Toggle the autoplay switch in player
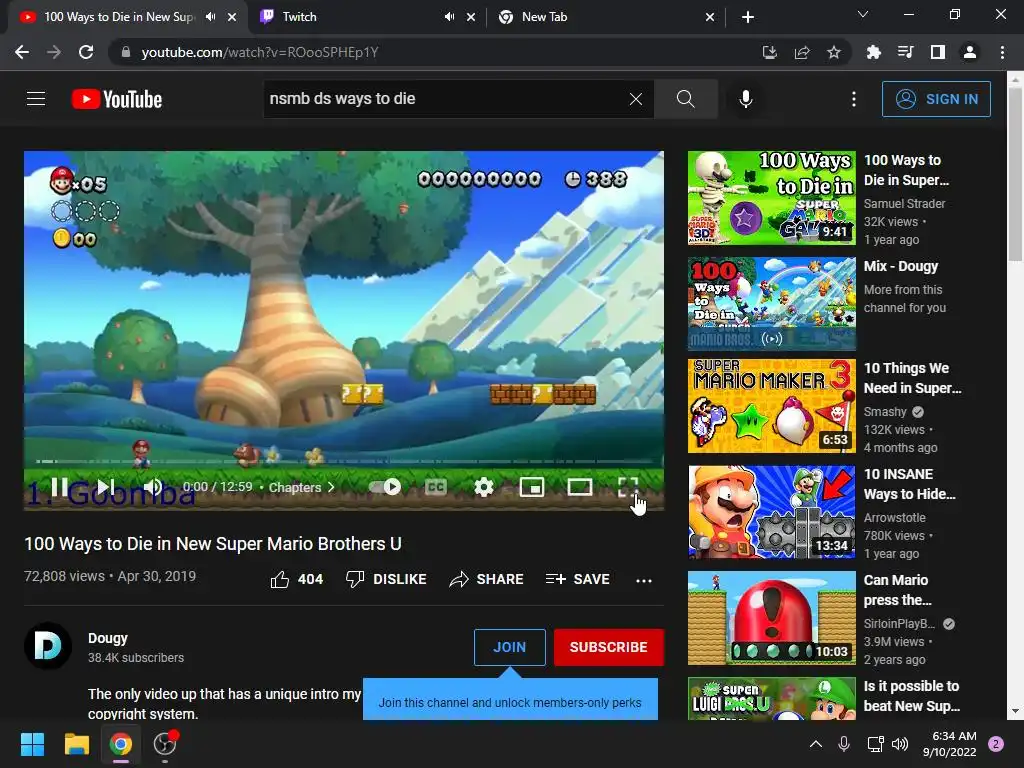This screenshot has width=1024, height=768. (x=385, y=487)
